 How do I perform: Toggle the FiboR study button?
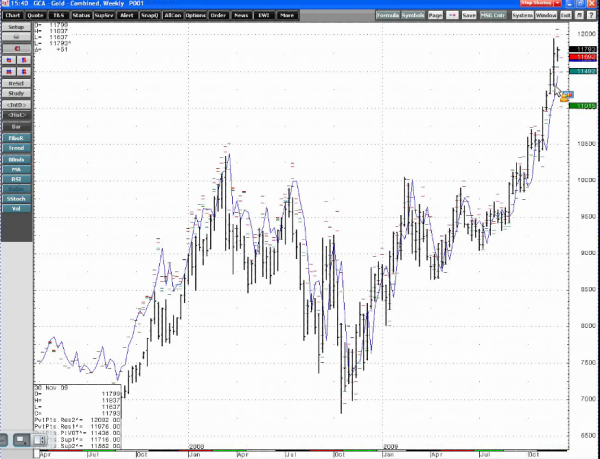pyautogui.click(x=17, y=137)
